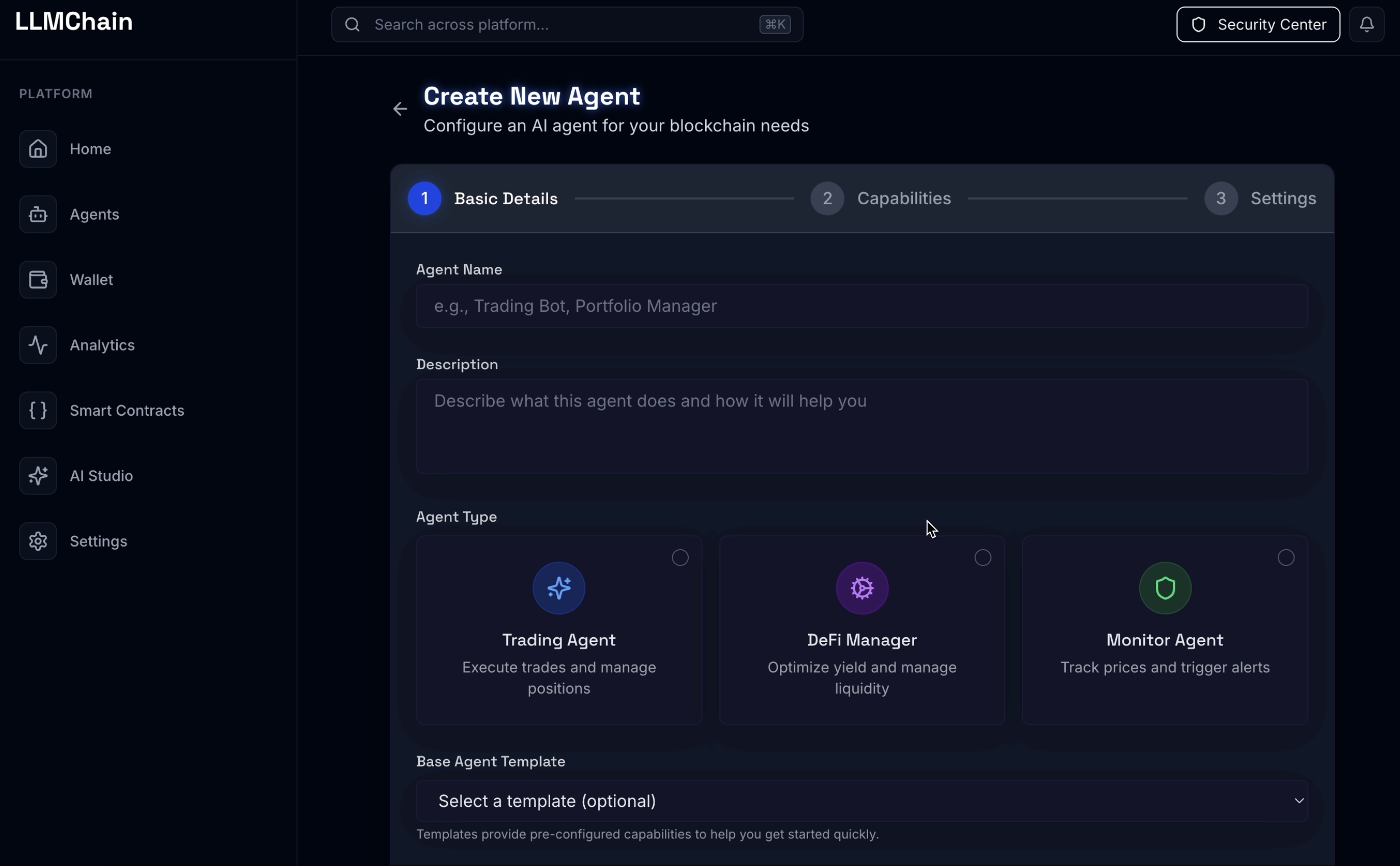Open Smart Contracts from the sidebar
Image resolution: width=1400 pixels, height=866 pixels.
point(126,410)
